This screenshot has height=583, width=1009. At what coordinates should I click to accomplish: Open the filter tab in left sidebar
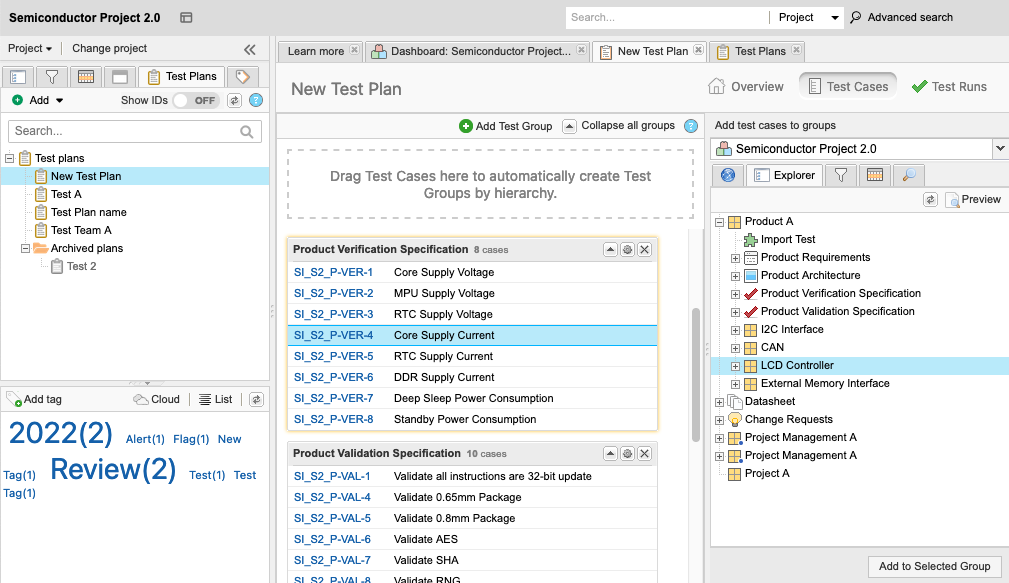click(52, 77)
